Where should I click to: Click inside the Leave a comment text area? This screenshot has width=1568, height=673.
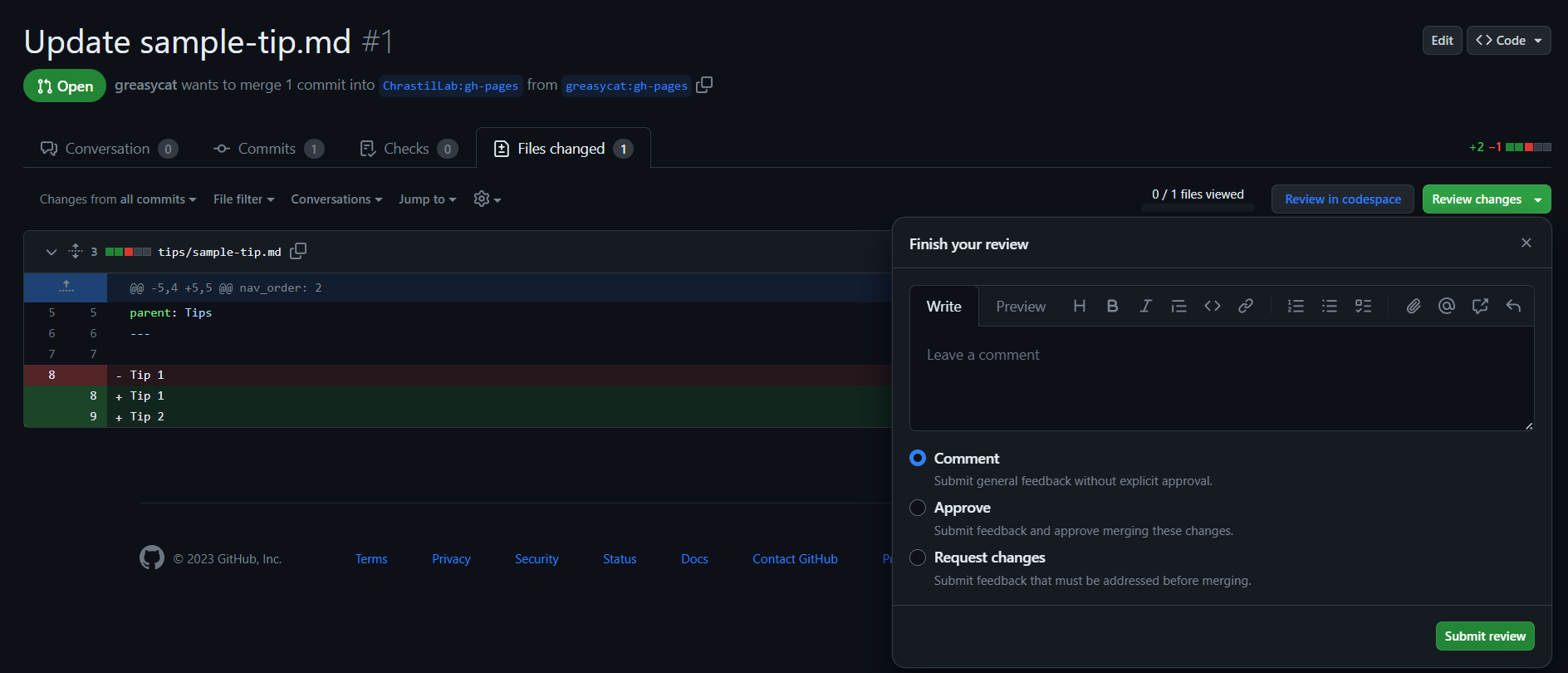(1222, 378)
